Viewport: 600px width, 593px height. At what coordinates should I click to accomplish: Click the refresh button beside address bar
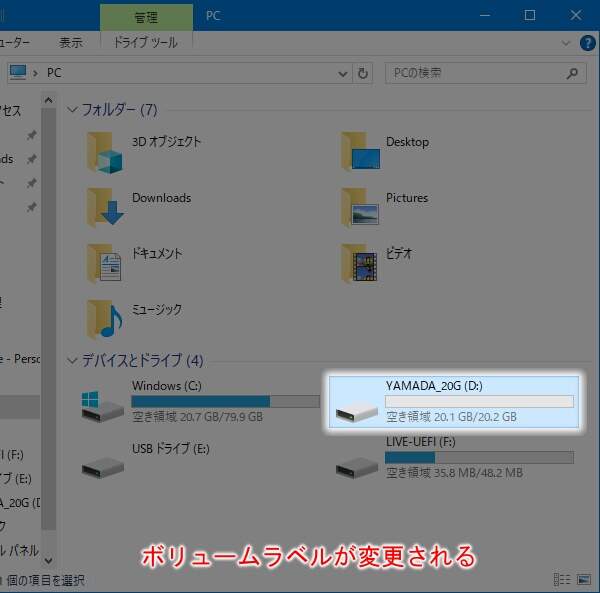[x=362, y=73]
